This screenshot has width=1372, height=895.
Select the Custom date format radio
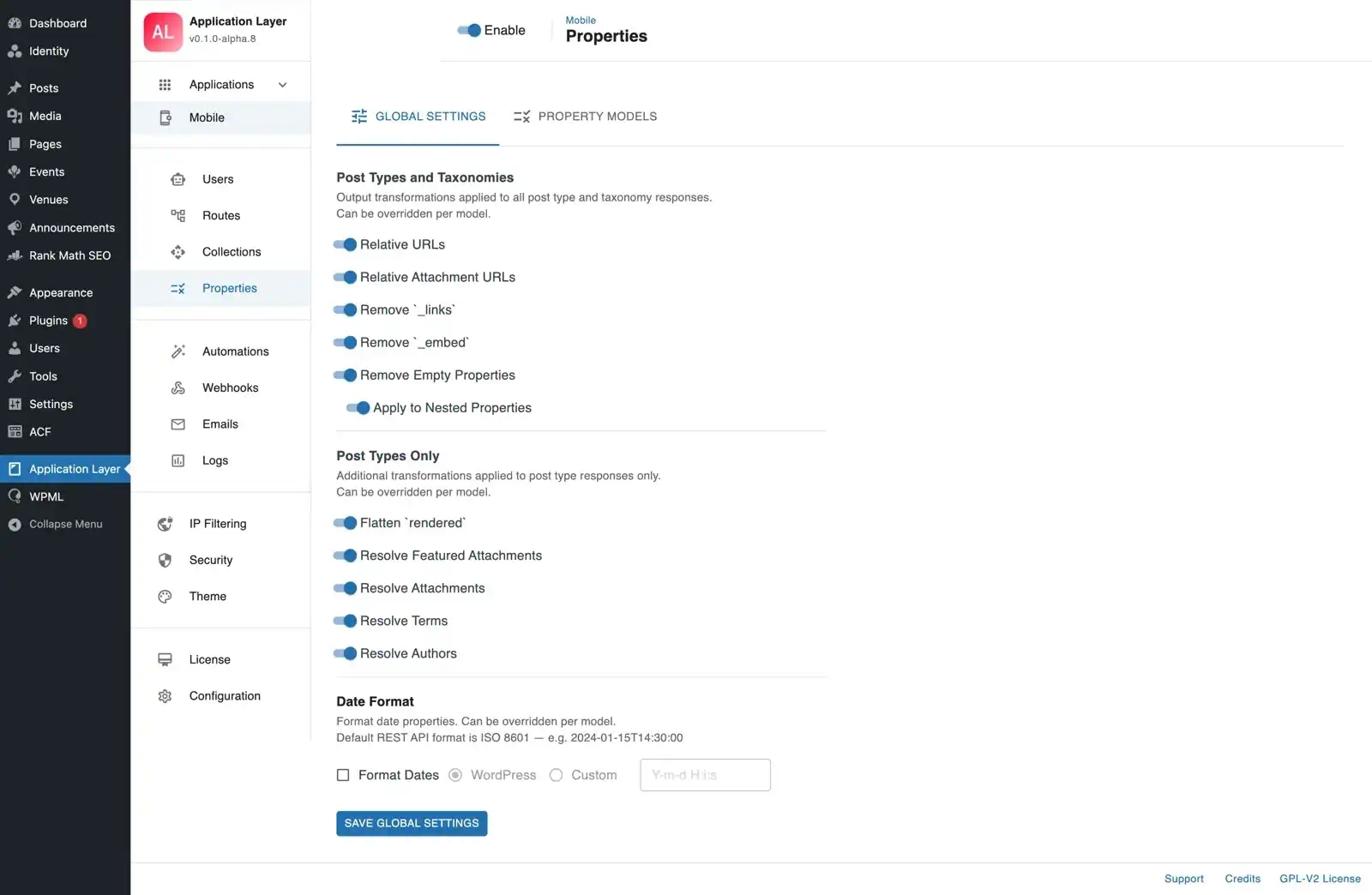pos(556,775)
